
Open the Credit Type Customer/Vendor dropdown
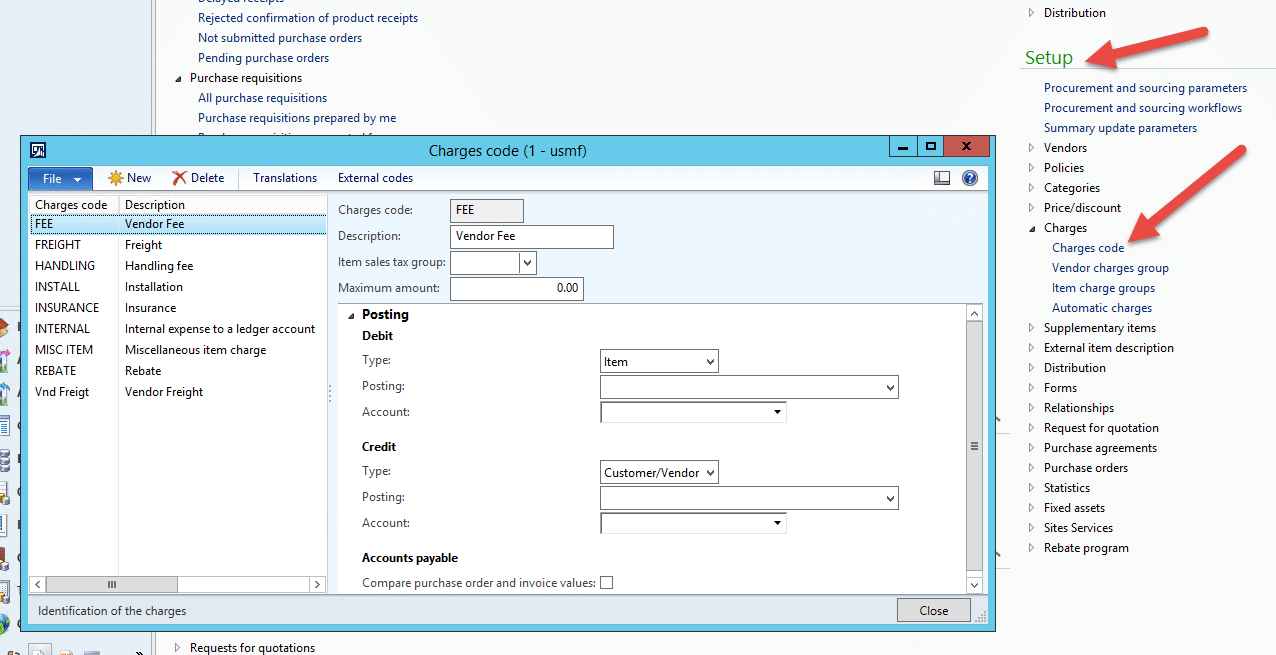pyautogui.click(x=711, y=471)
